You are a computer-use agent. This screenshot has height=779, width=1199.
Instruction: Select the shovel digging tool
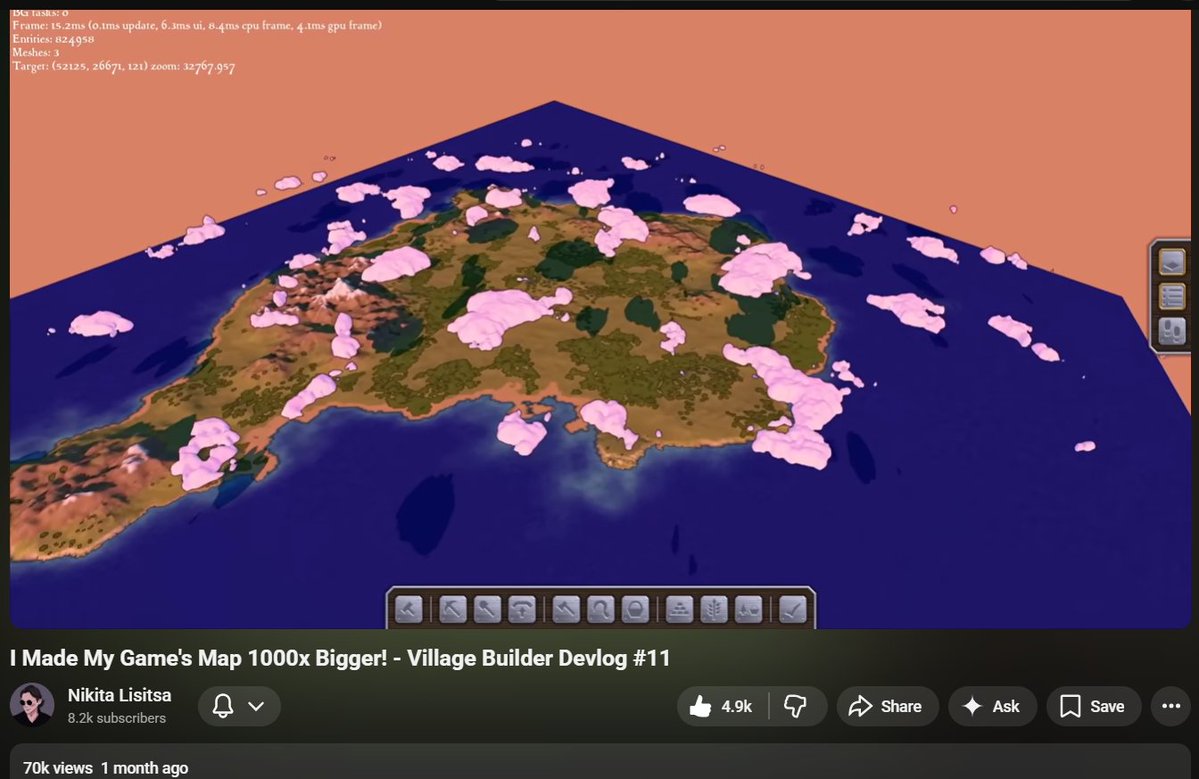point(487,610)
